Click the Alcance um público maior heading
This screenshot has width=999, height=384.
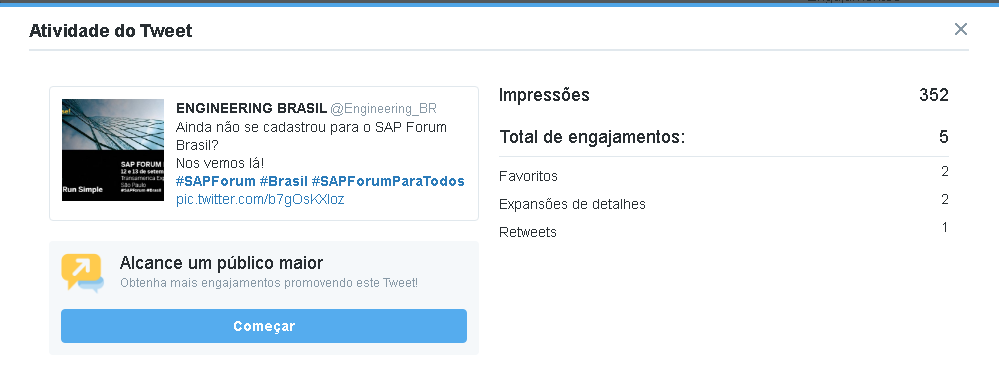[x=221, y=262]
